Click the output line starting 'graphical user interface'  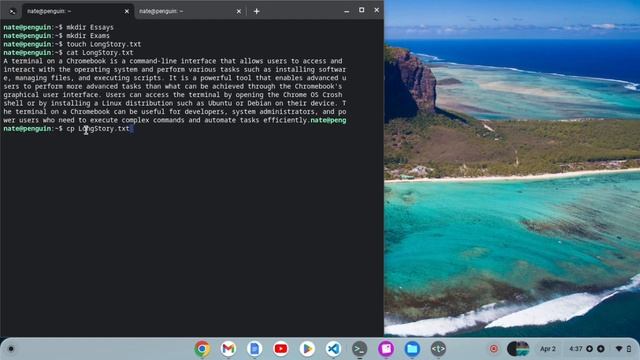point(173,95)
